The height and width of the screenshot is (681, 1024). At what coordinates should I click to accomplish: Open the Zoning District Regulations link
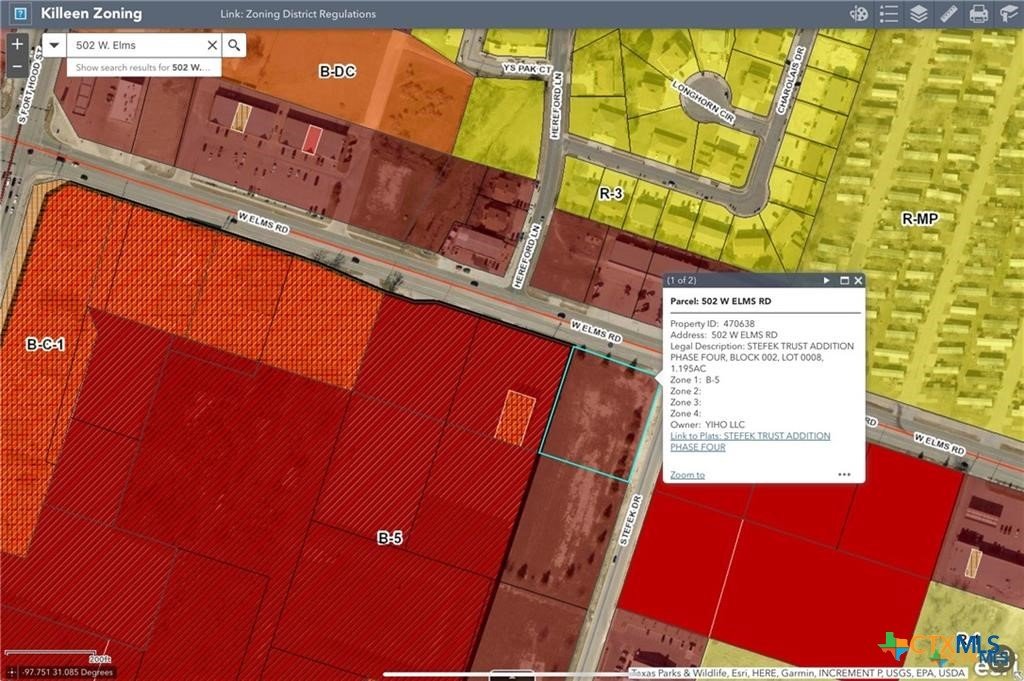298,15
